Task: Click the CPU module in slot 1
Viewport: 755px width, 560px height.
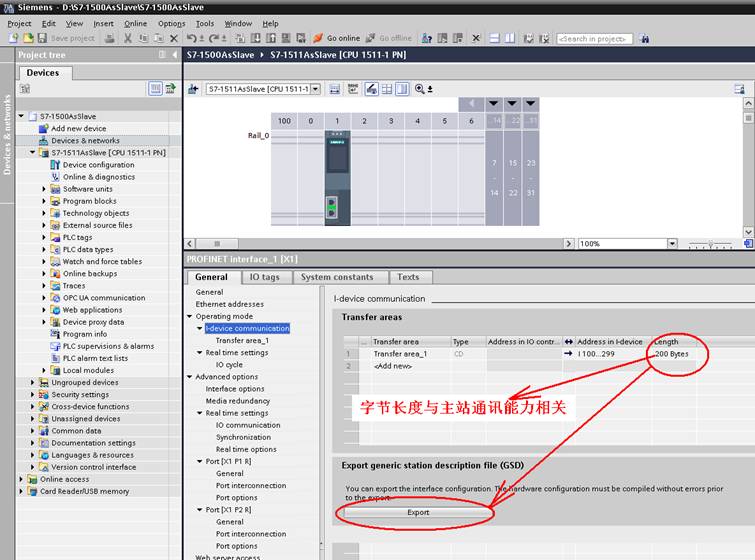Action: click(337, 178)
